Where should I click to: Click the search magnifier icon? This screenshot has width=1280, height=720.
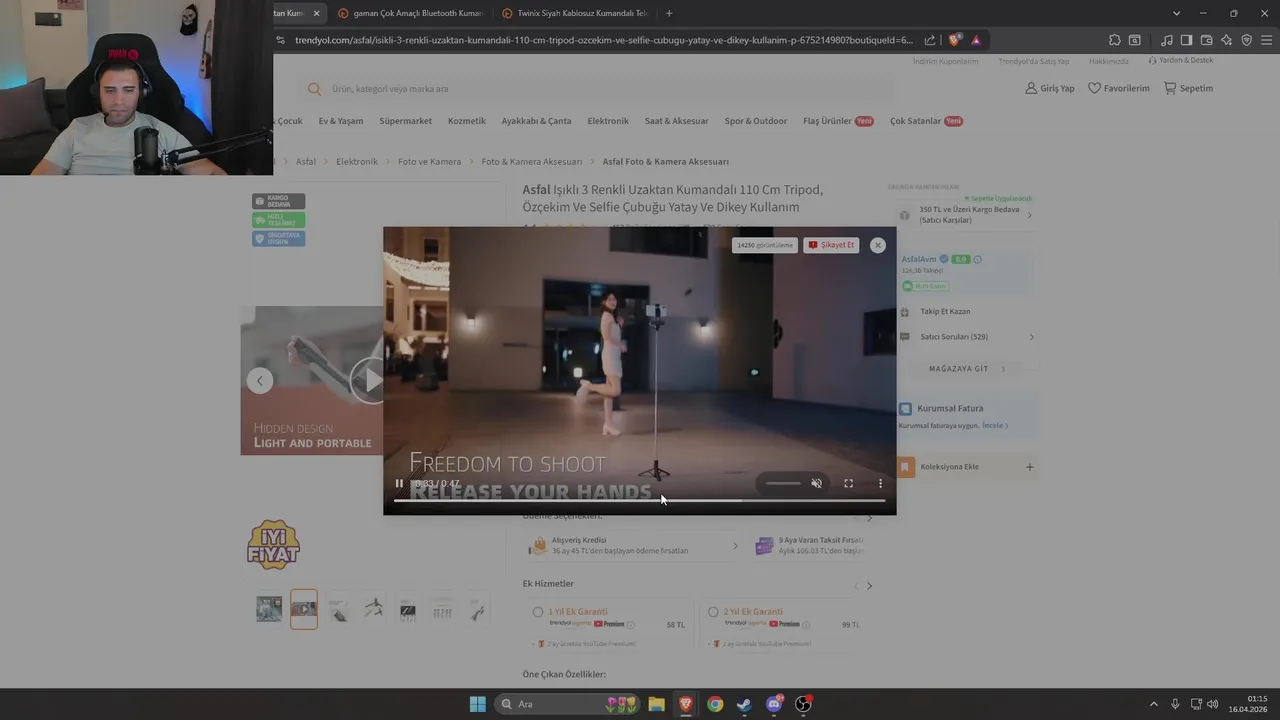click(315, 89)
